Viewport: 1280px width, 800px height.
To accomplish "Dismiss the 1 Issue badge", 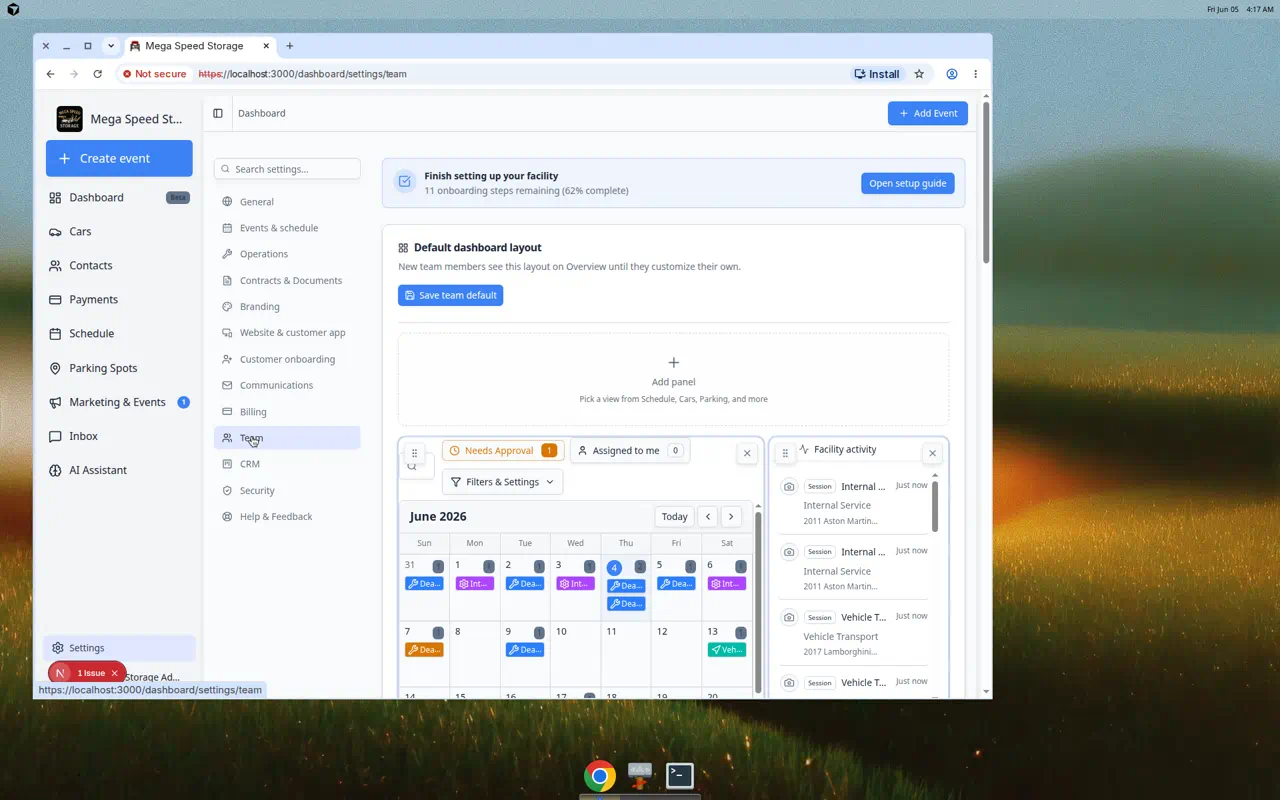I will tap(115, 673).
